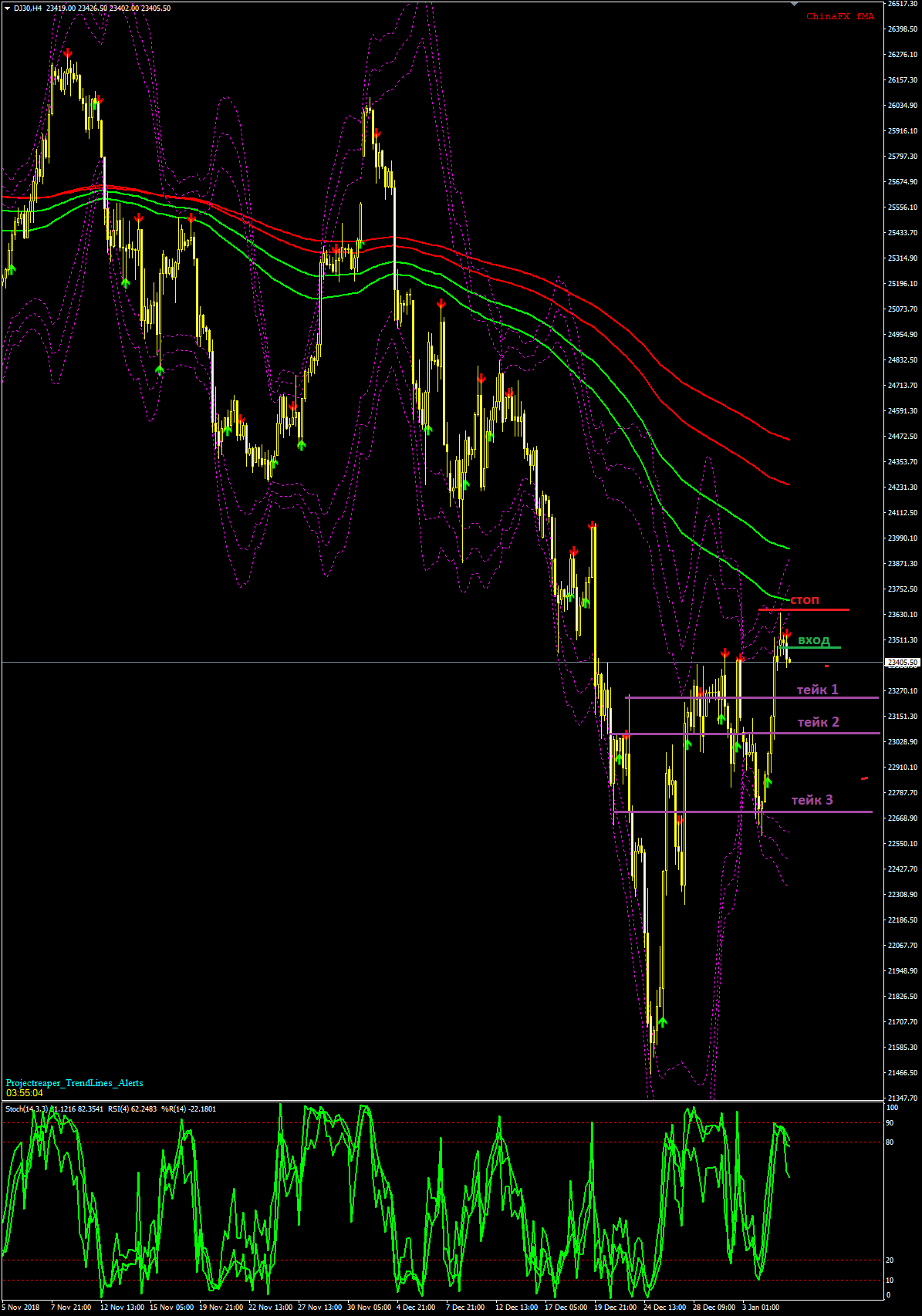Click the 7 Nov 21:00 time label
This screenshot has height=1316, width=922.
click(x=71, y=1308)
